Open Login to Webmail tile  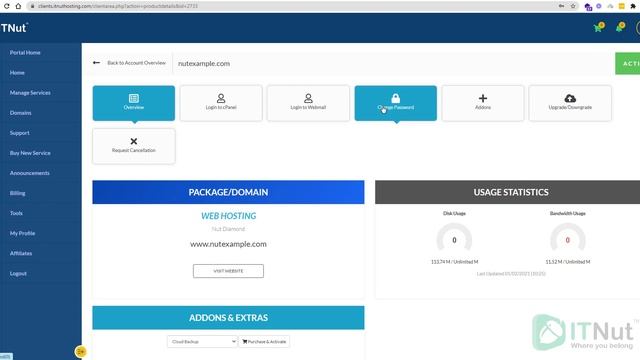click(x=308, y=103)
